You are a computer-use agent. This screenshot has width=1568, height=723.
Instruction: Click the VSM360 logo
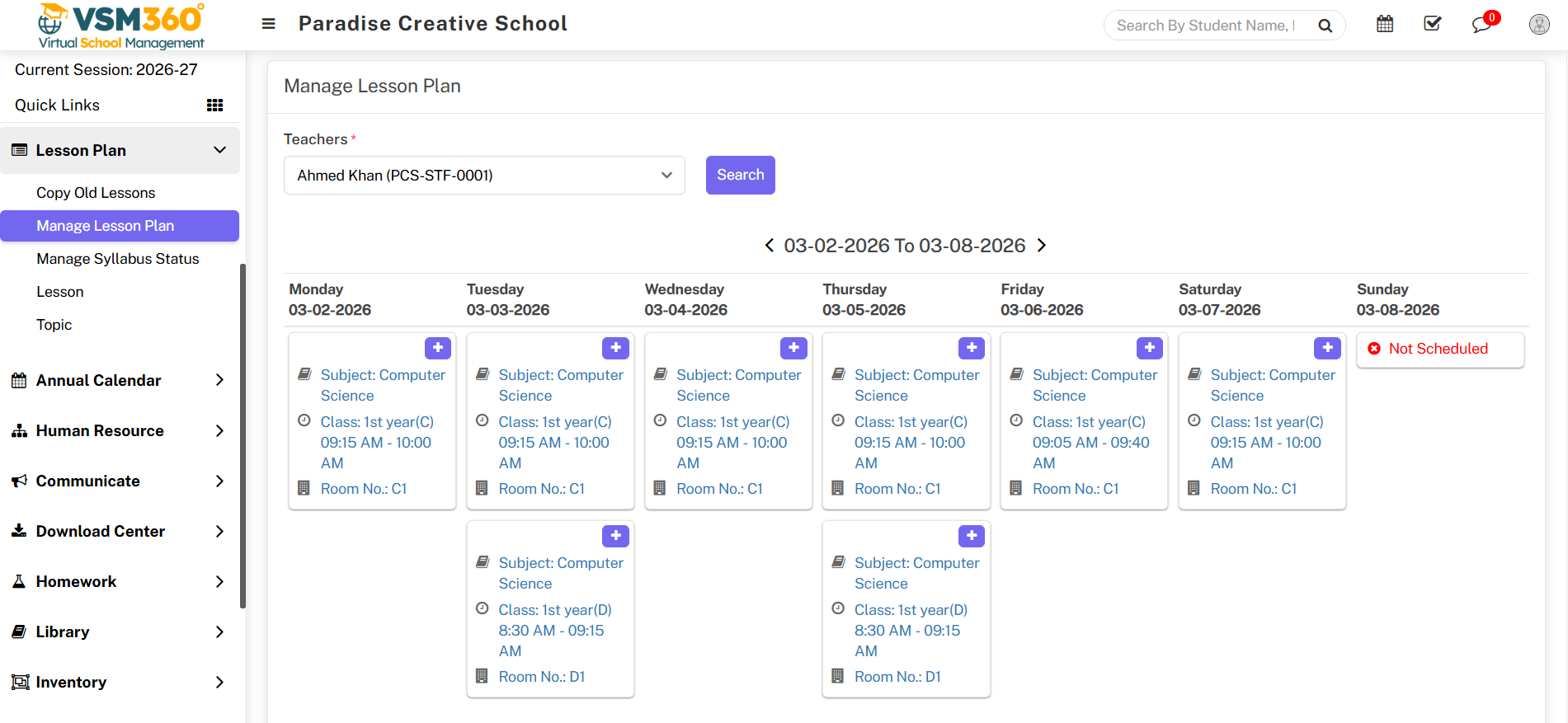pyautogui.click(x=121, y=26)
